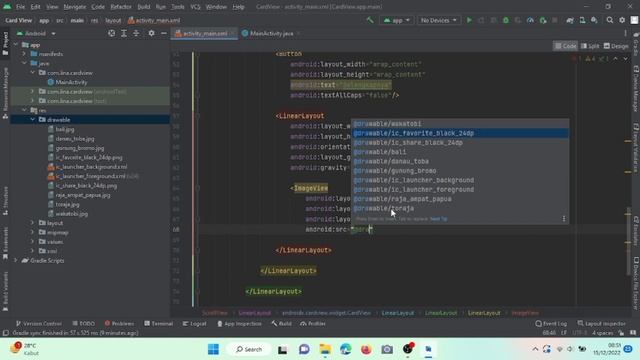The image size is (640, 360).
Task: Open the app run configuration dropdown
Action: coord(396,20)
